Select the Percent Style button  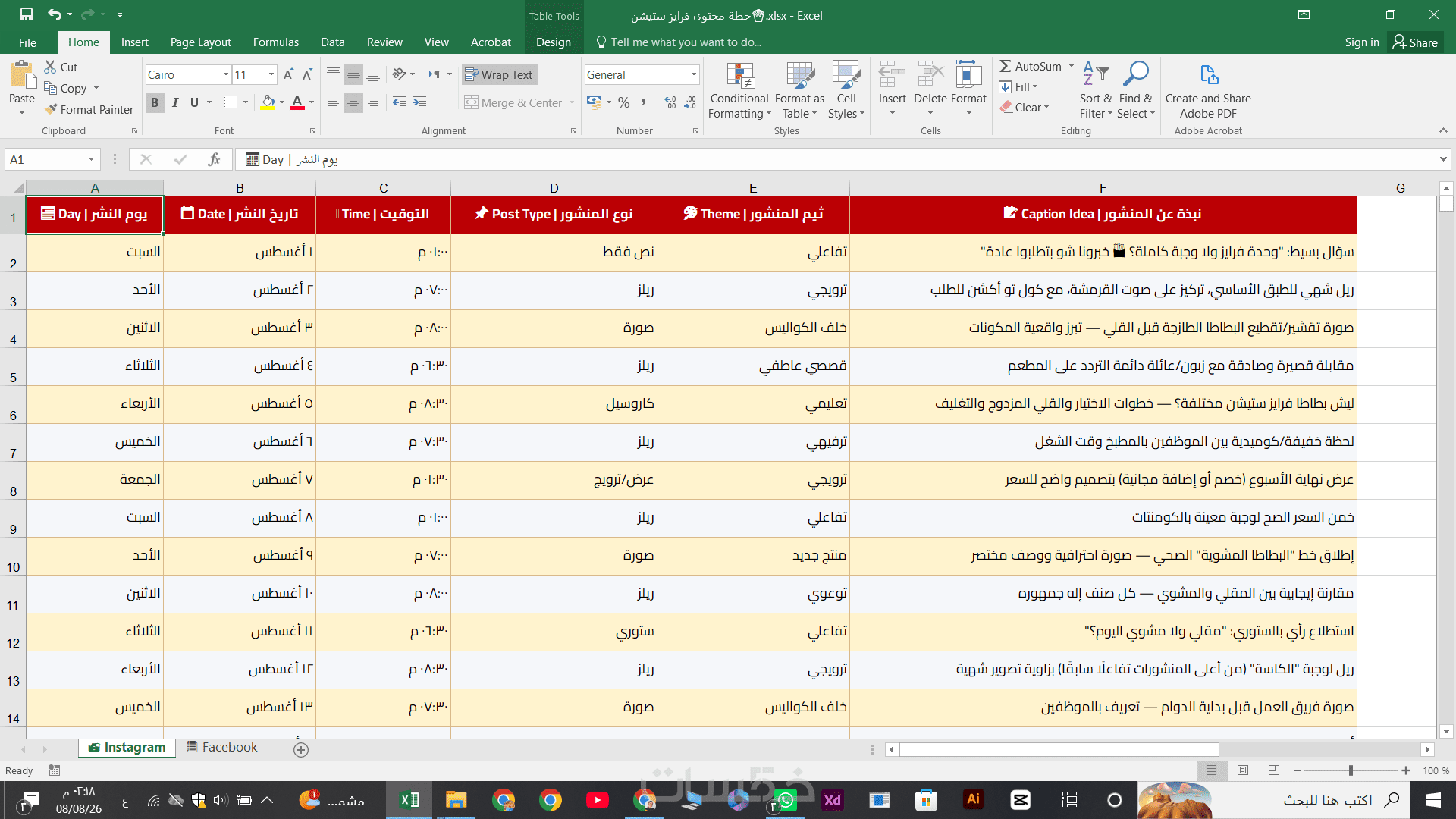(623, 102)
